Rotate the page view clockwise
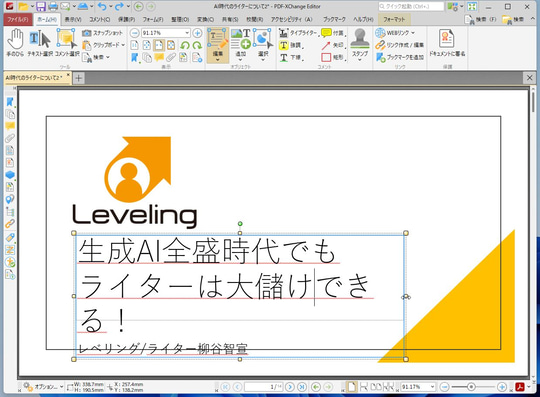540x397 pixels. pos(197,45)
